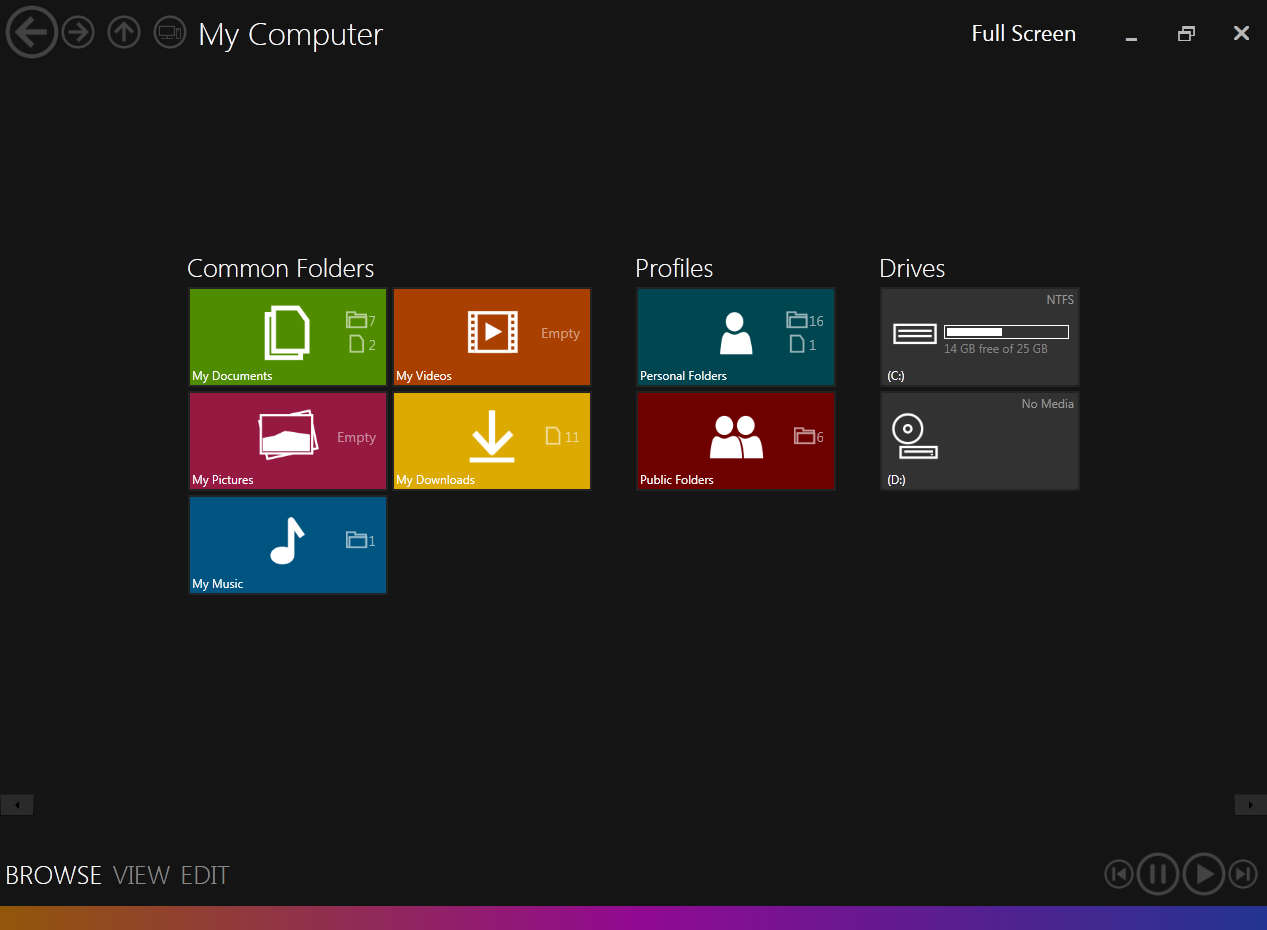
Task: Switch to the VIEW tab
Action: [141, 876]
